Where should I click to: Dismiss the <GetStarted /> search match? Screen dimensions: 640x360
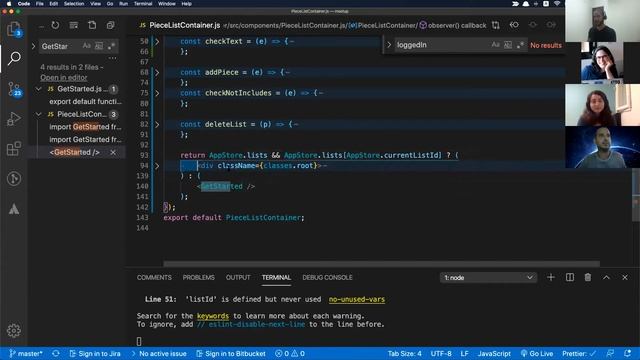tap(113, 152)
